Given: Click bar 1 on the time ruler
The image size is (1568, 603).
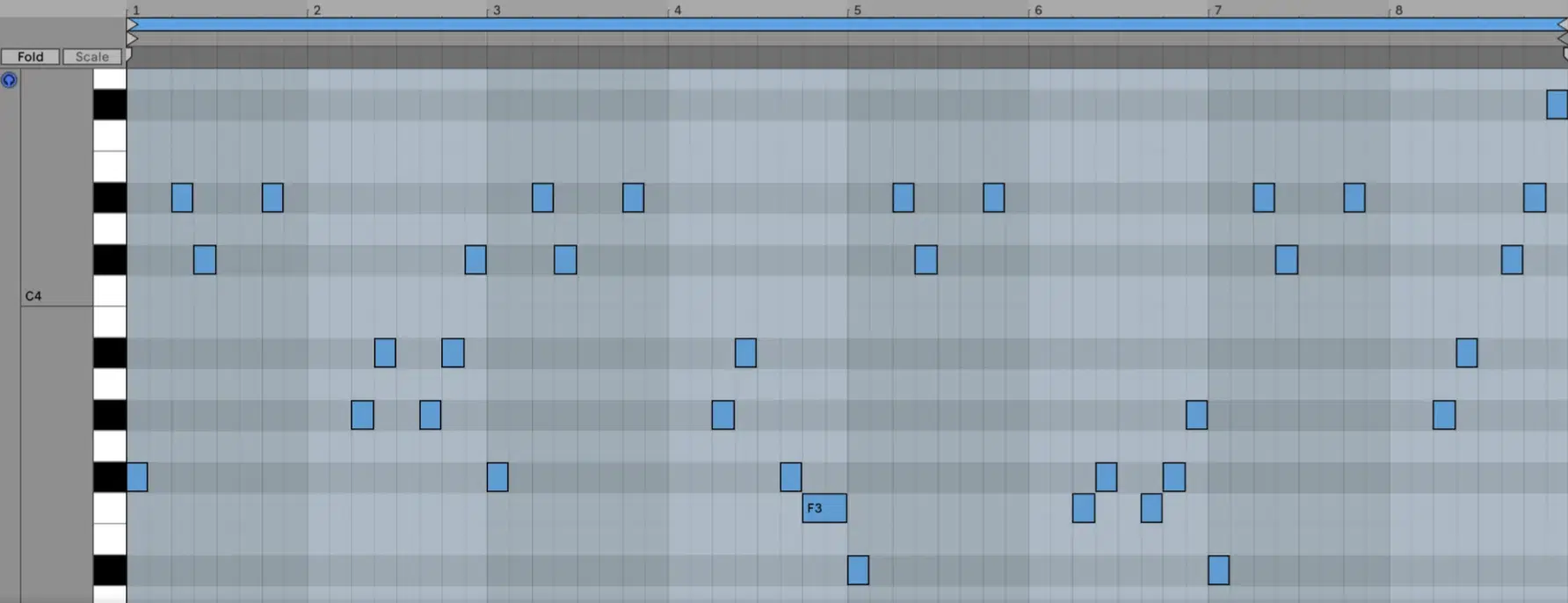Looking at the screenshot, I should [136, 10].
